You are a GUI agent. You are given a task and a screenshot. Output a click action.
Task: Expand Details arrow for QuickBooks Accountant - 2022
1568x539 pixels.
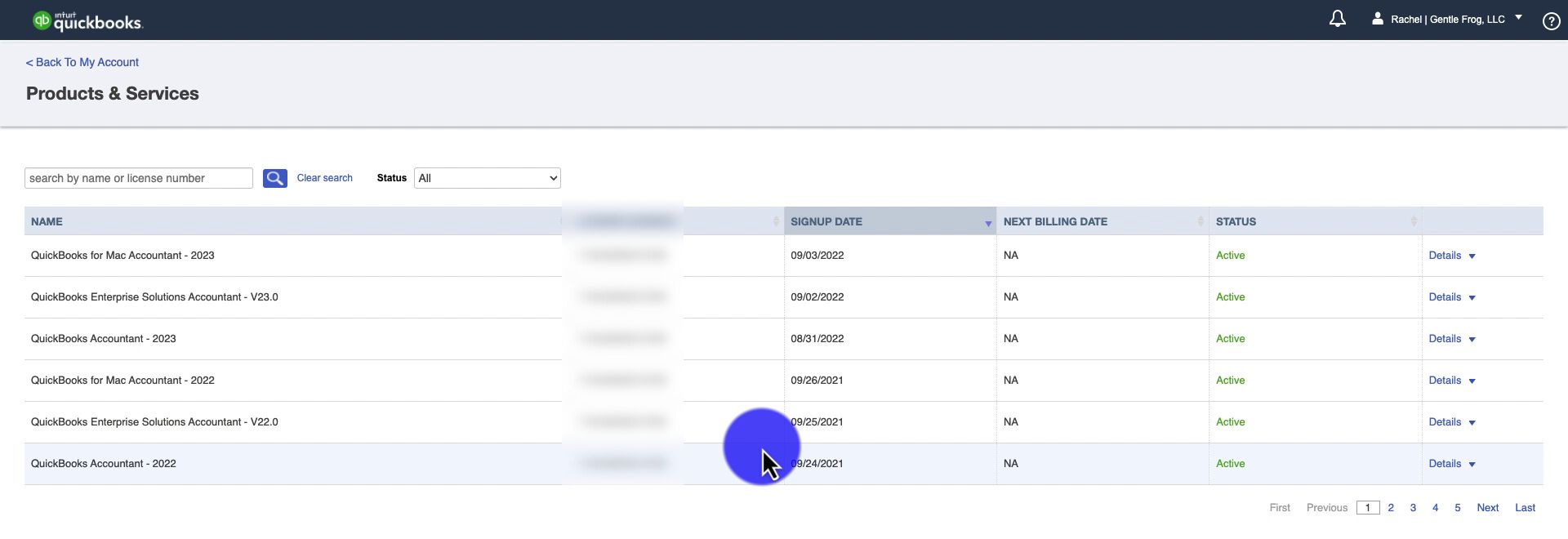(x=1472, y=465)
